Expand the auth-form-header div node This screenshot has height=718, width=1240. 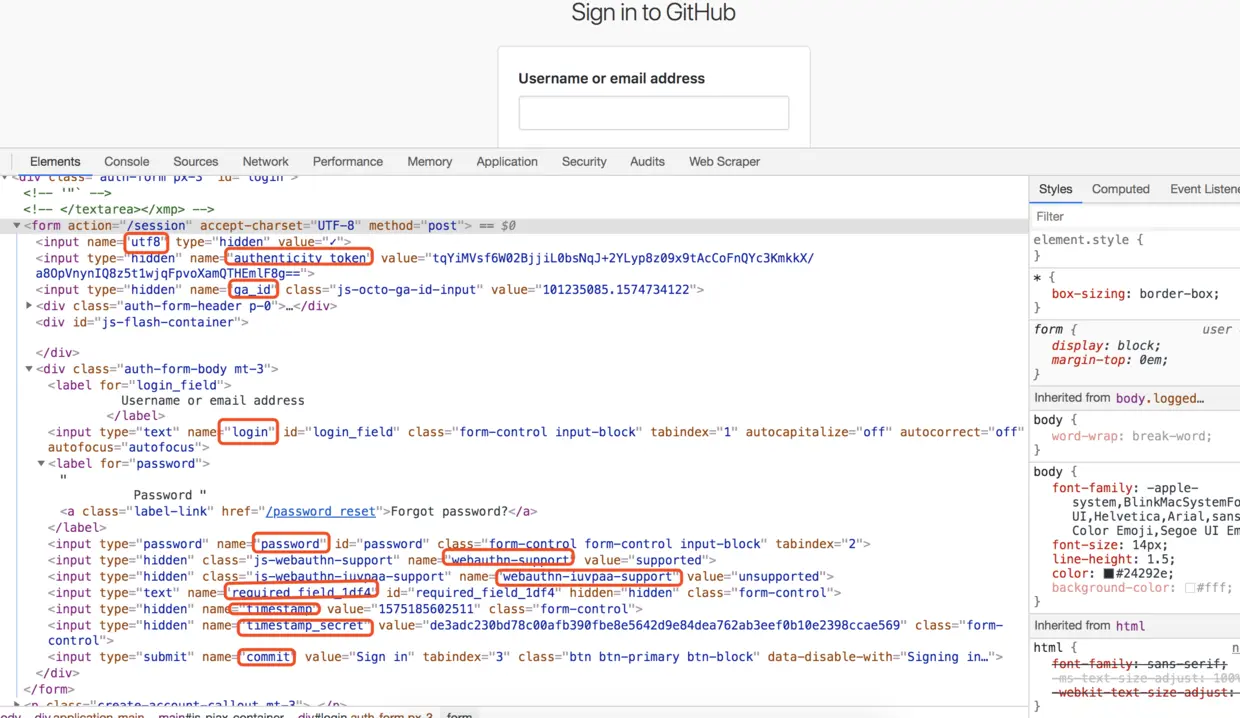coord(28,306)
